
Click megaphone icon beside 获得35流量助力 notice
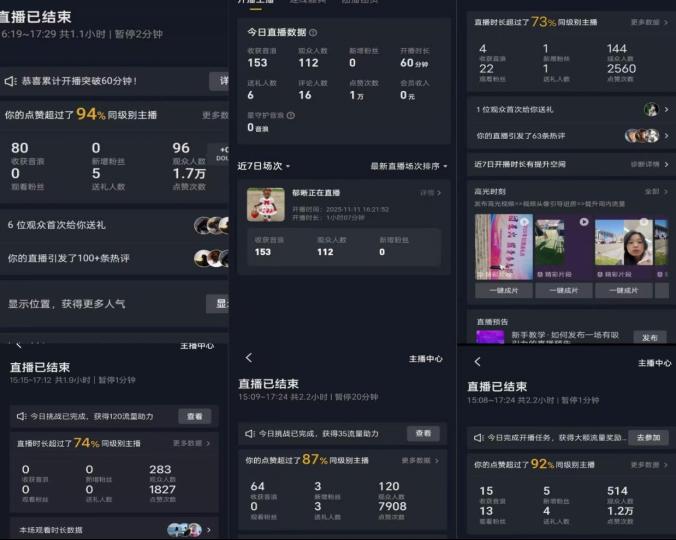(249, 434)
